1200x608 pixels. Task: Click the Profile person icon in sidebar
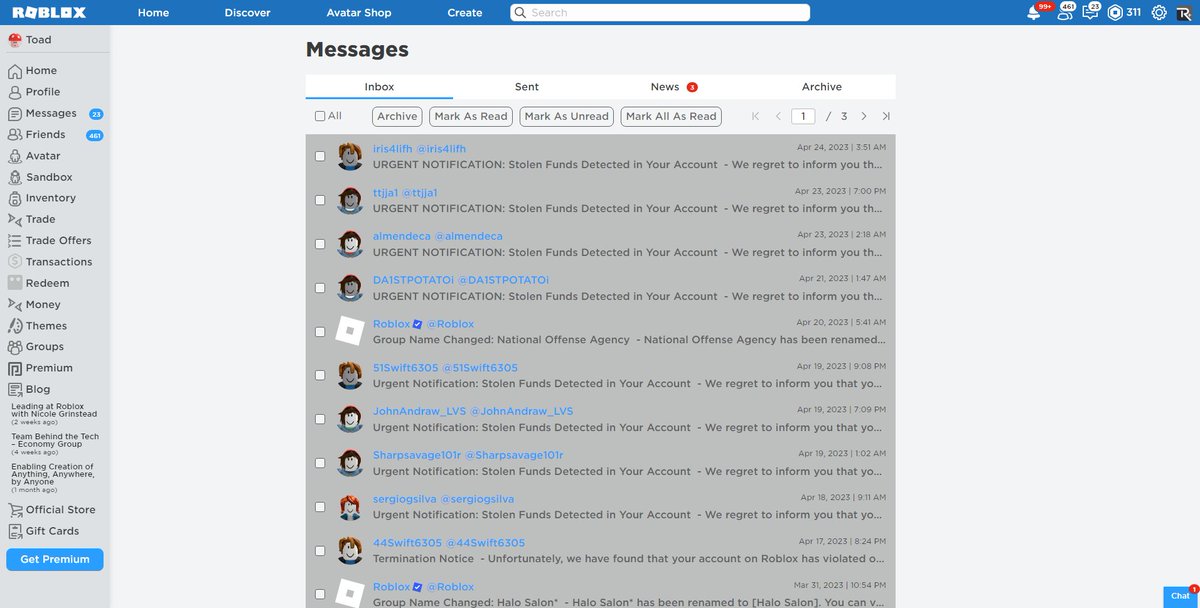pyautogui.click(x=15, y=92)
